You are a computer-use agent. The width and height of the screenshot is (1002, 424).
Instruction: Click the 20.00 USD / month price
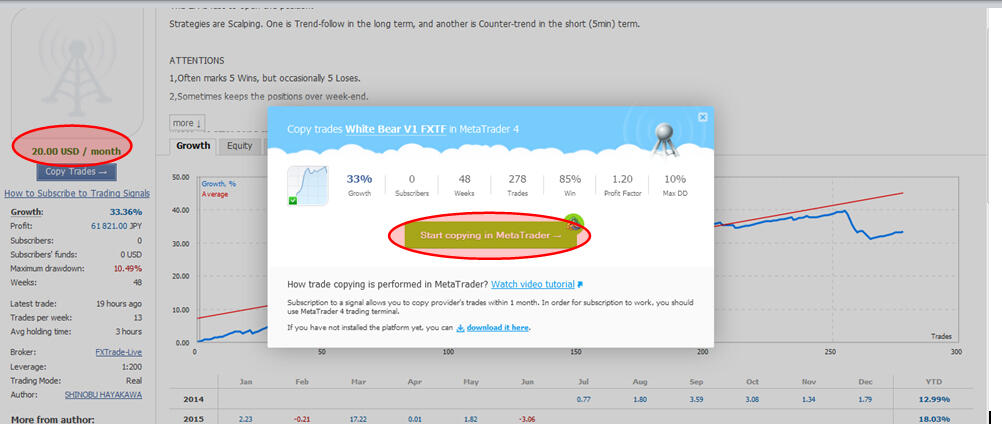pyautogui.click(x=76, y=151)
